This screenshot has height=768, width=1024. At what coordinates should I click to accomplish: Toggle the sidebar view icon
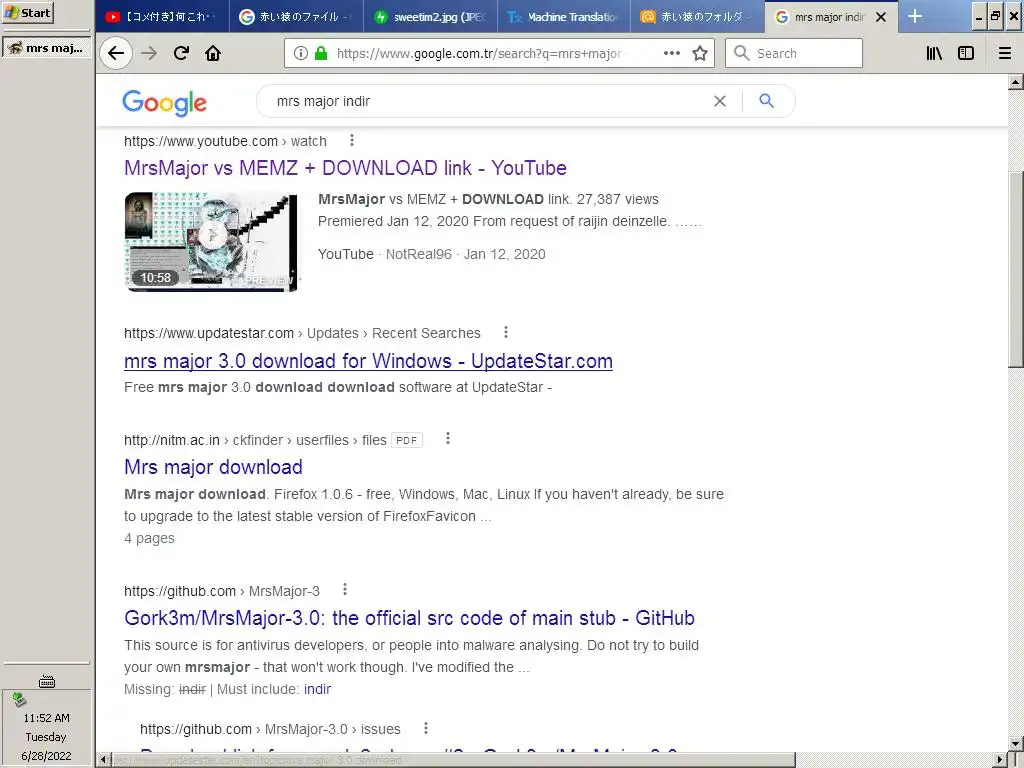(x=966, y=53)
